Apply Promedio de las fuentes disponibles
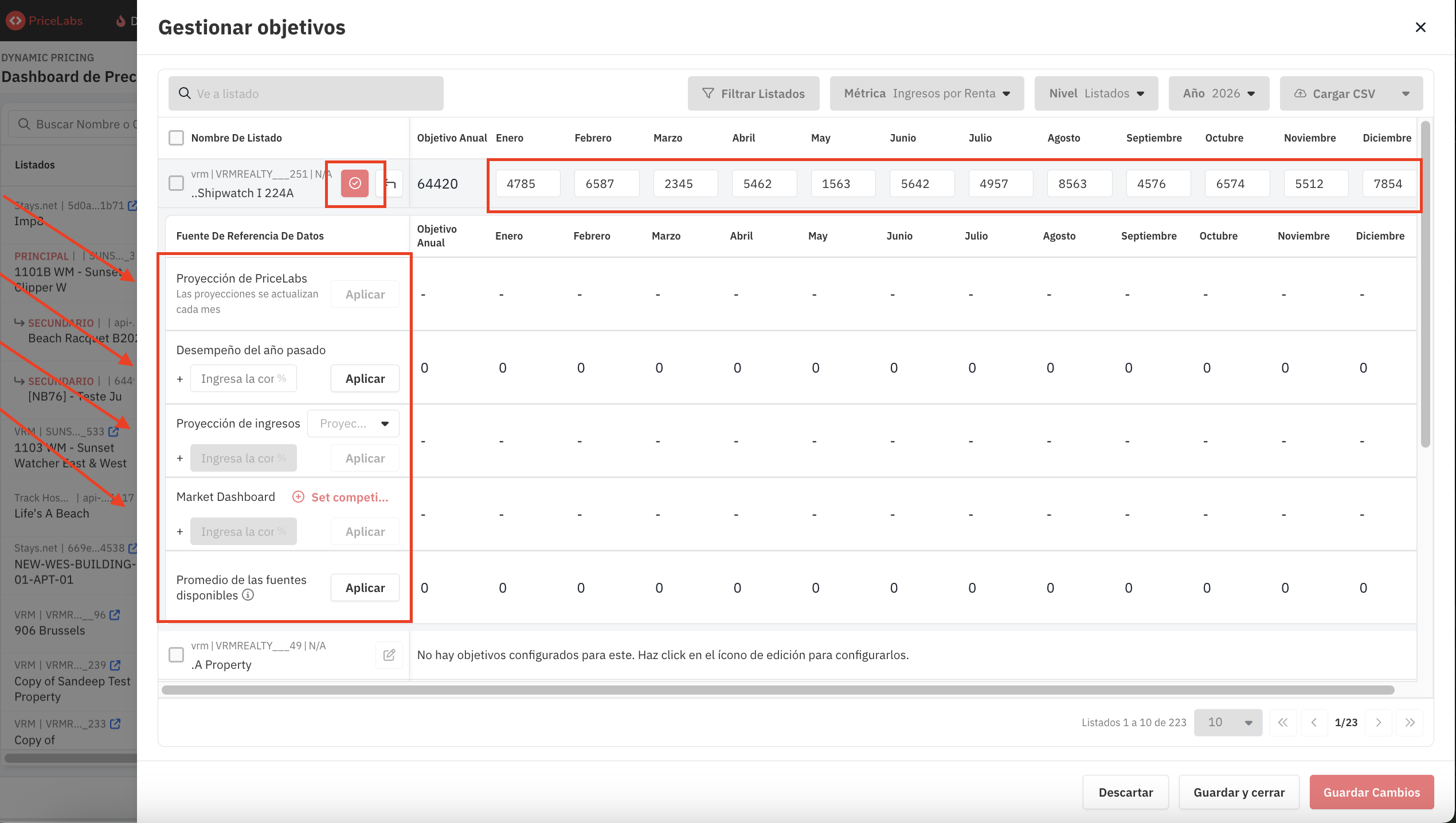Viewport: 1456px width, 823px height. 365,587
